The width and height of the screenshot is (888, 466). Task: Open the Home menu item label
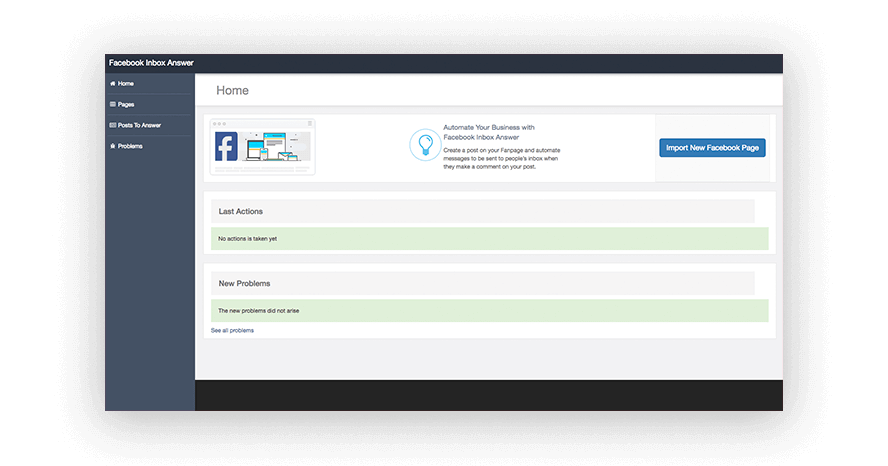coord(126,84)
